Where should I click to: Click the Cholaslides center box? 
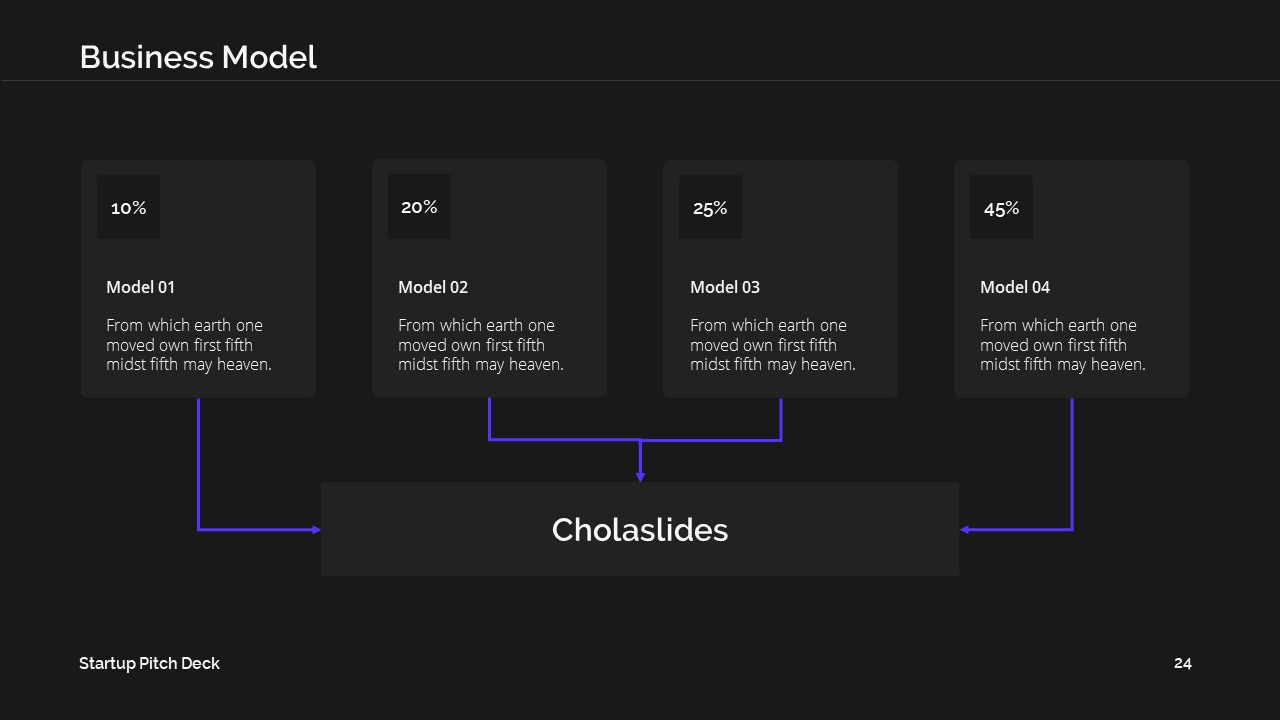(x=640, y=529)
